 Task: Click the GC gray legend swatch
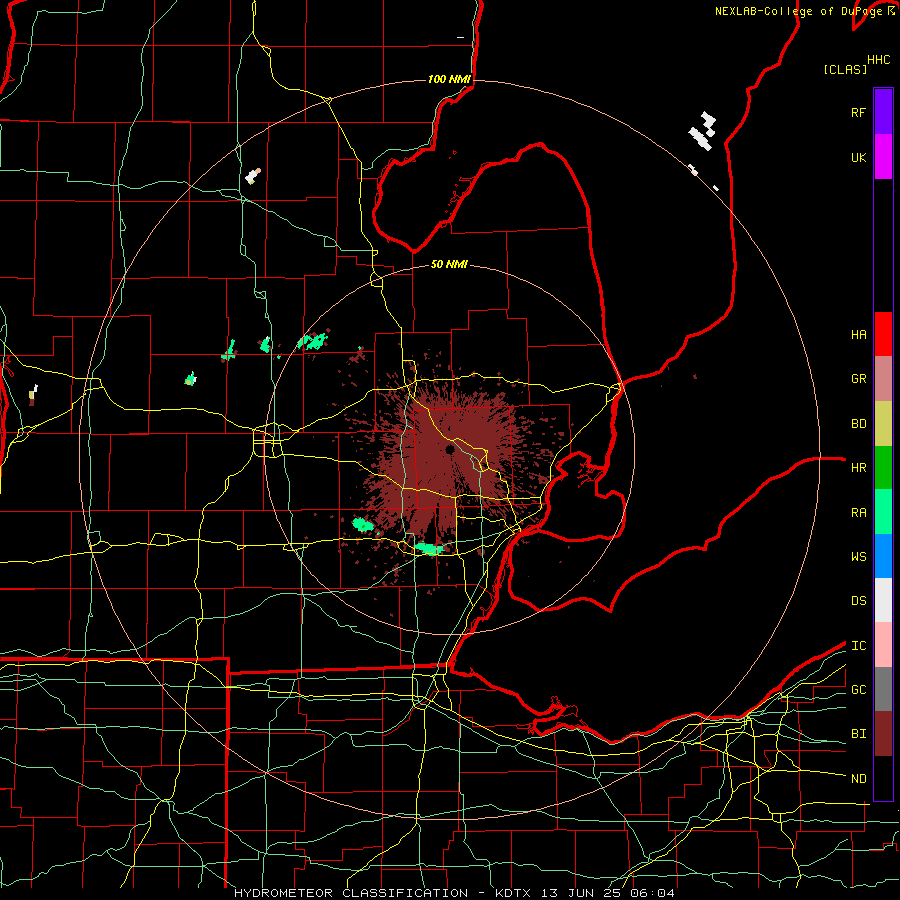(883, 689)
